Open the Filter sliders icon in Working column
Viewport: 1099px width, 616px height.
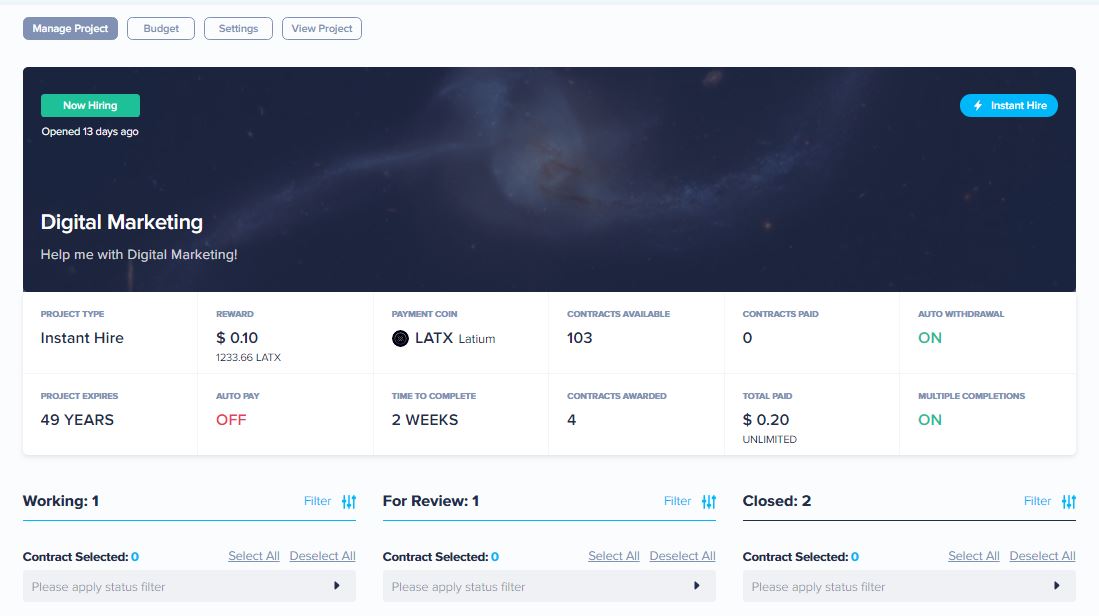click(x=348, y=501)
